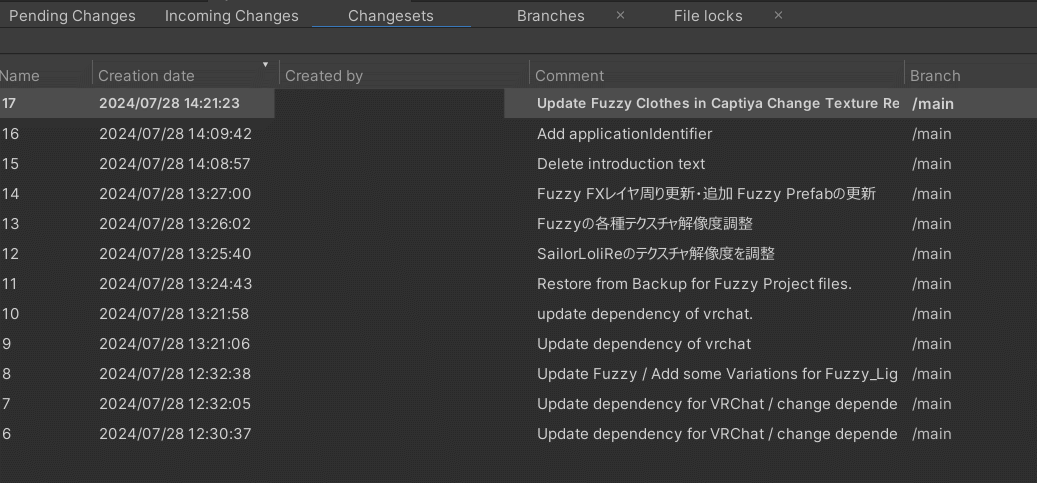Click /main branch cell of changeset 17

point(933,104)
